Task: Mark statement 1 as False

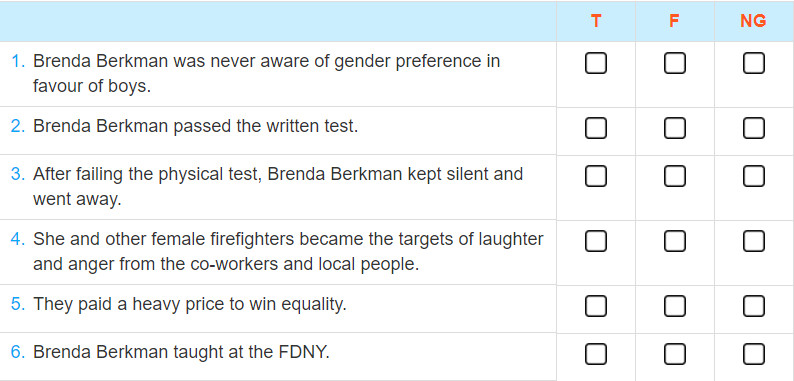Action: [674, 63]
